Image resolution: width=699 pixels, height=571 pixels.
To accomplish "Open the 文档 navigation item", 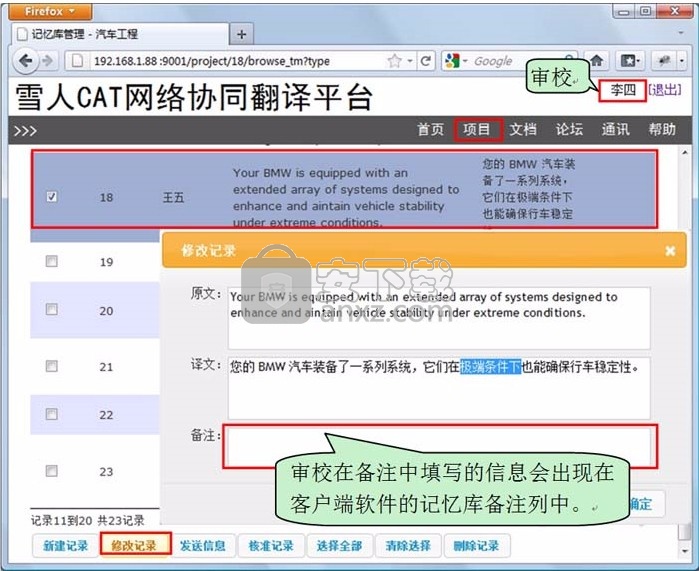I will pyautogui.click(x=523, y=130).
